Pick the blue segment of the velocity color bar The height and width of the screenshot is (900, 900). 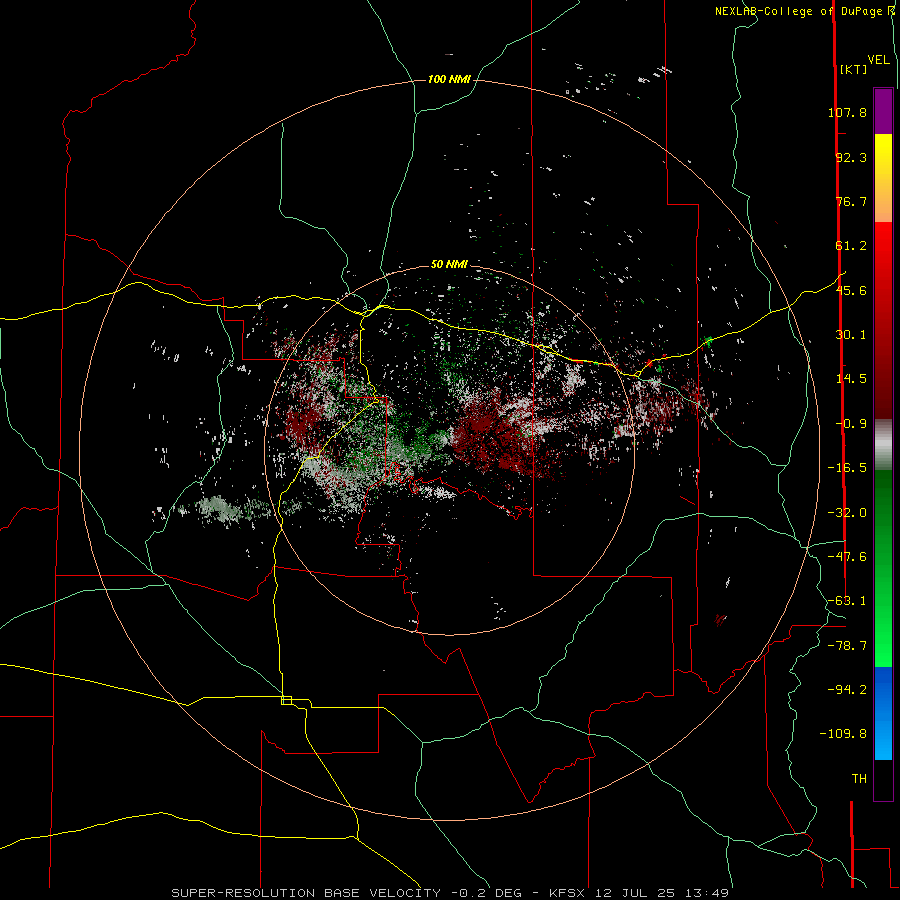883,713
